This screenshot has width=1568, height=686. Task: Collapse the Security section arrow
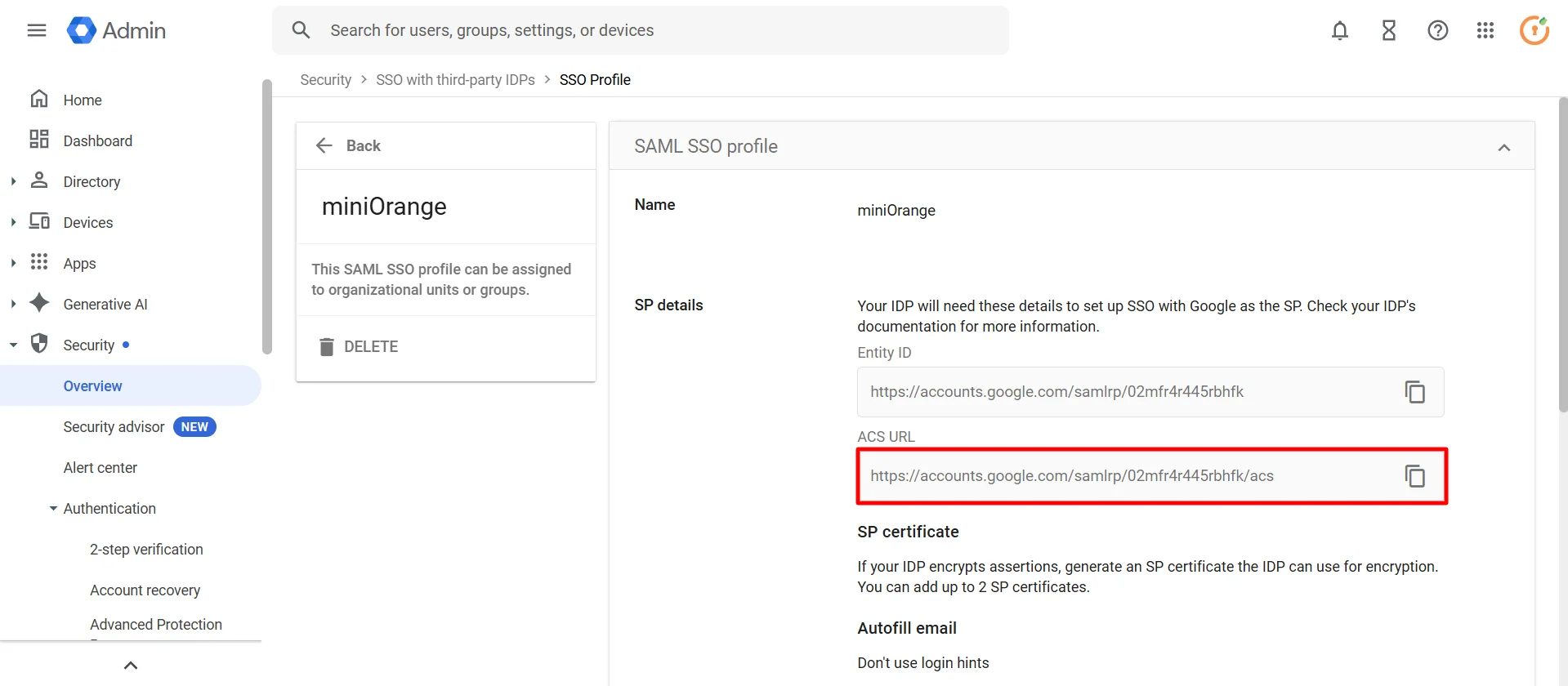tap(13, 345)
